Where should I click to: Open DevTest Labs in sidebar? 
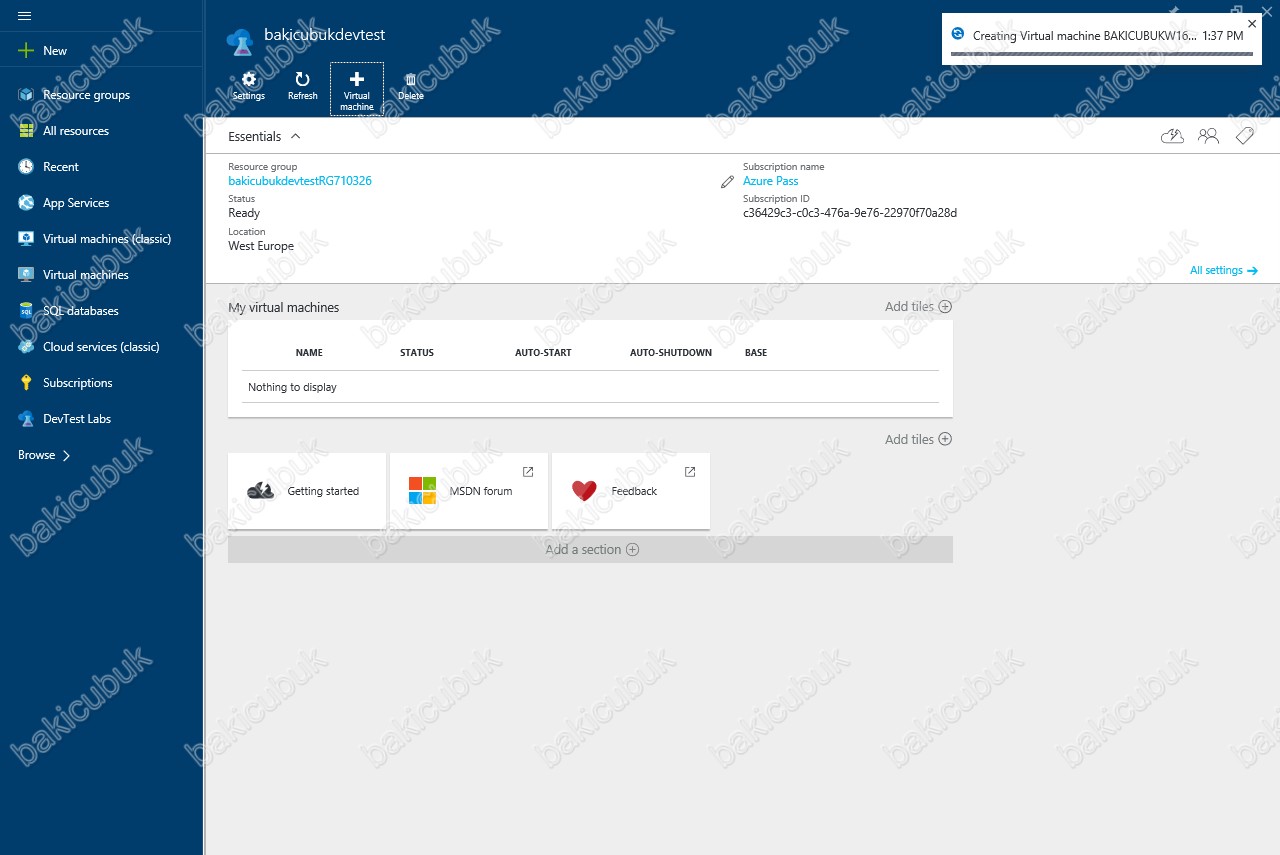click(x=77, y=419)
